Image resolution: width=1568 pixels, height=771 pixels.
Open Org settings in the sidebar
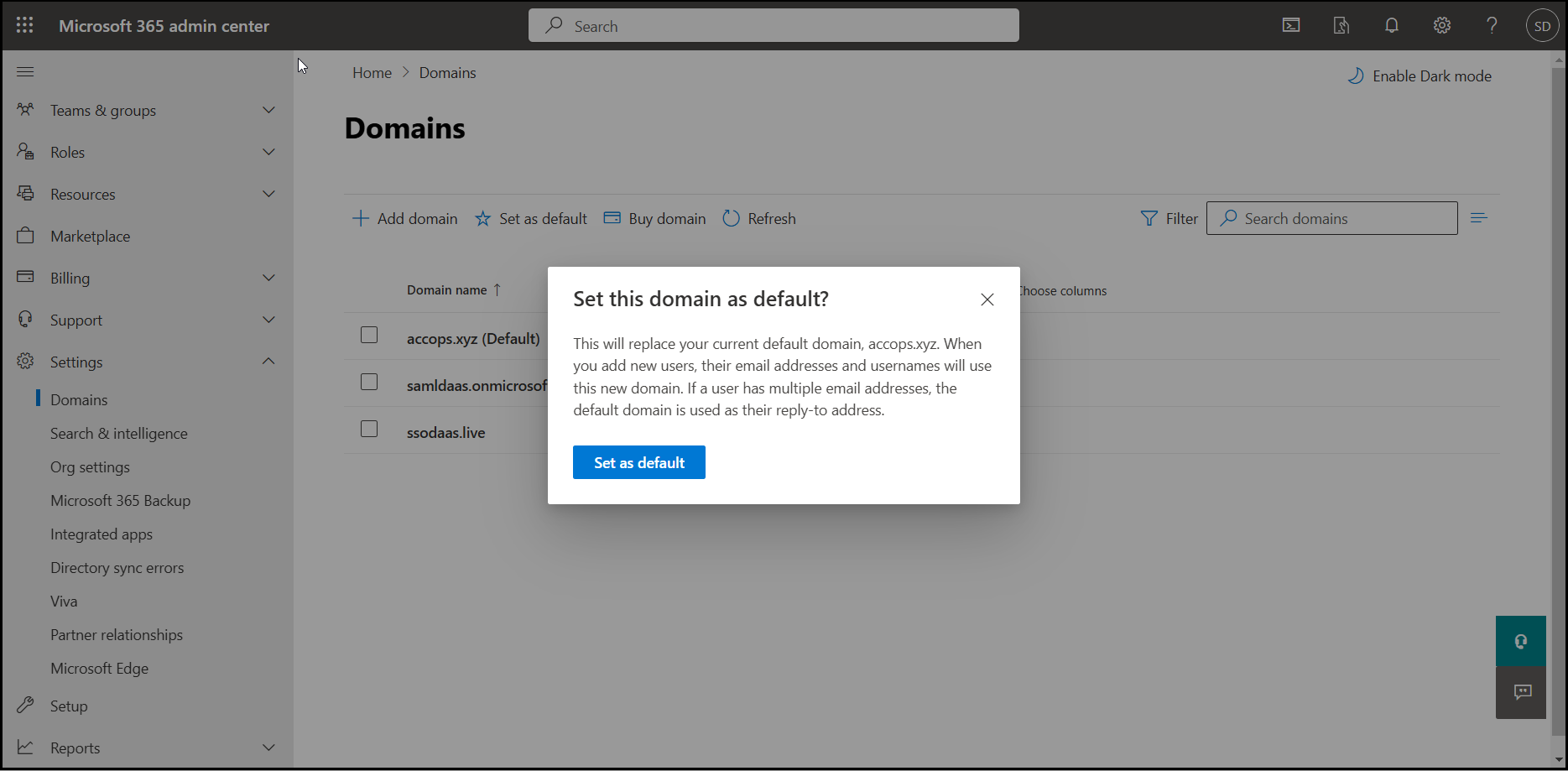90,467
